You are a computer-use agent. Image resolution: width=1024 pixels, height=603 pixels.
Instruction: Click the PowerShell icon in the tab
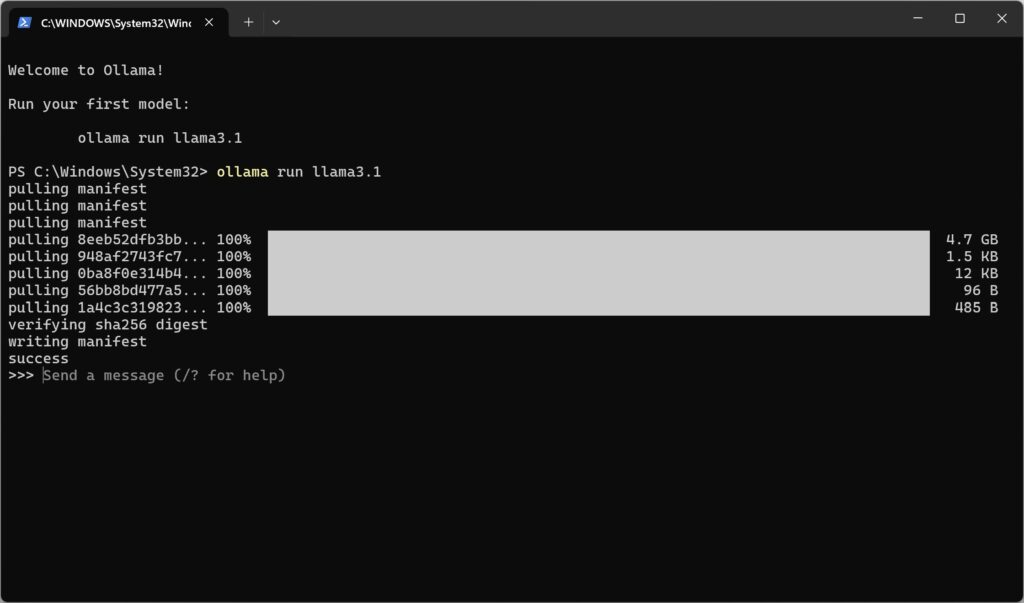pyautogui.click(x=25, y=22)
